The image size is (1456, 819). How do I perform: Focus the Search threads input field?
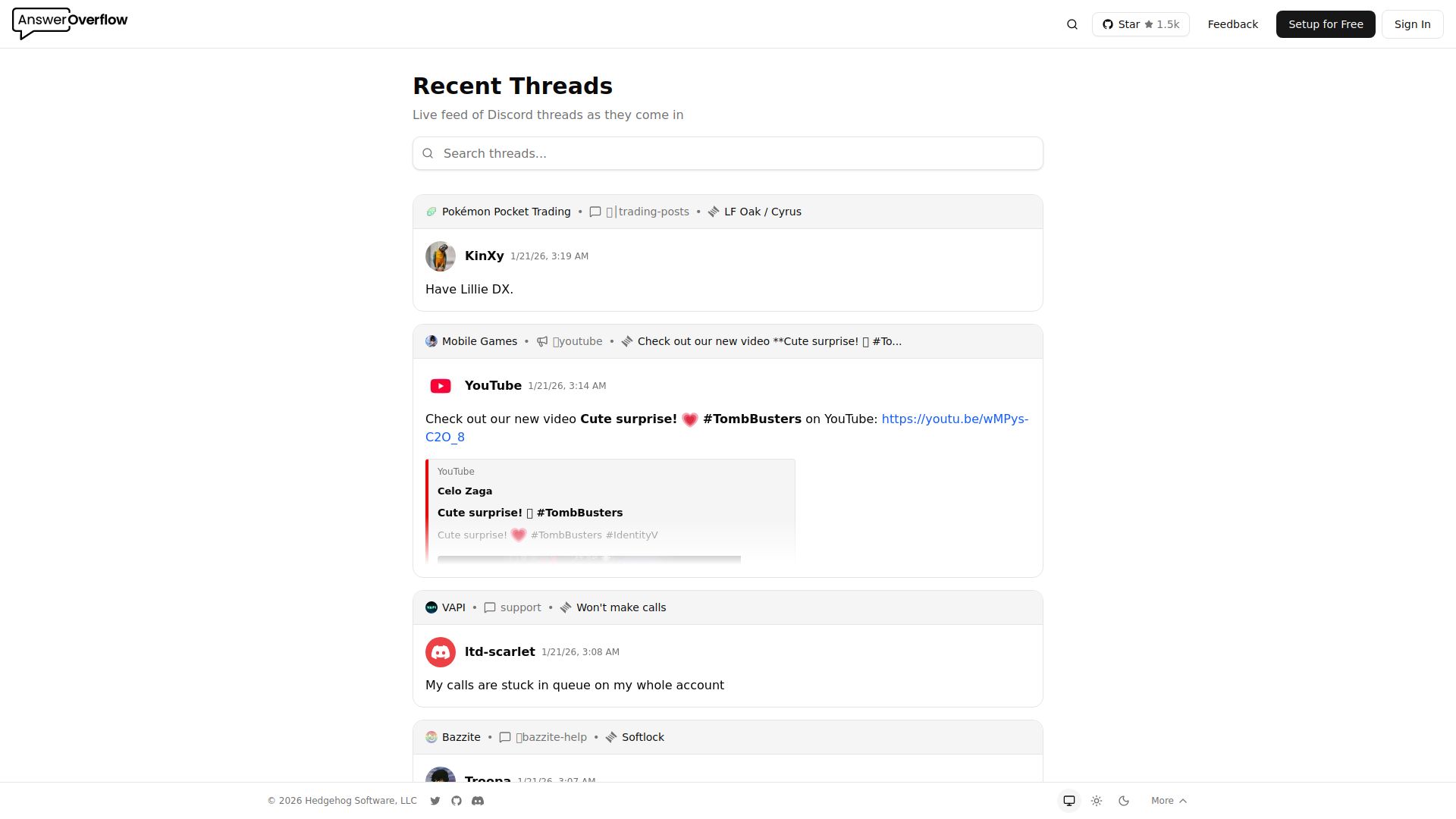(728, 153)
